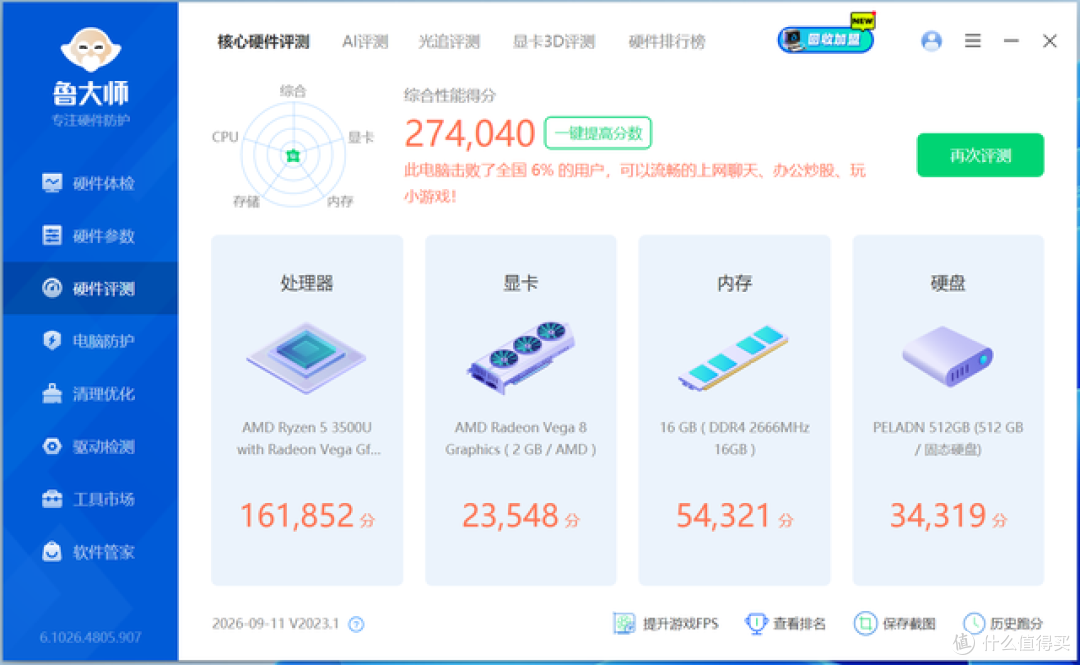The height and width of the screenshot is (665, 1080).
Task: Minimize the 鲁大师 window
Action: 1011,41
